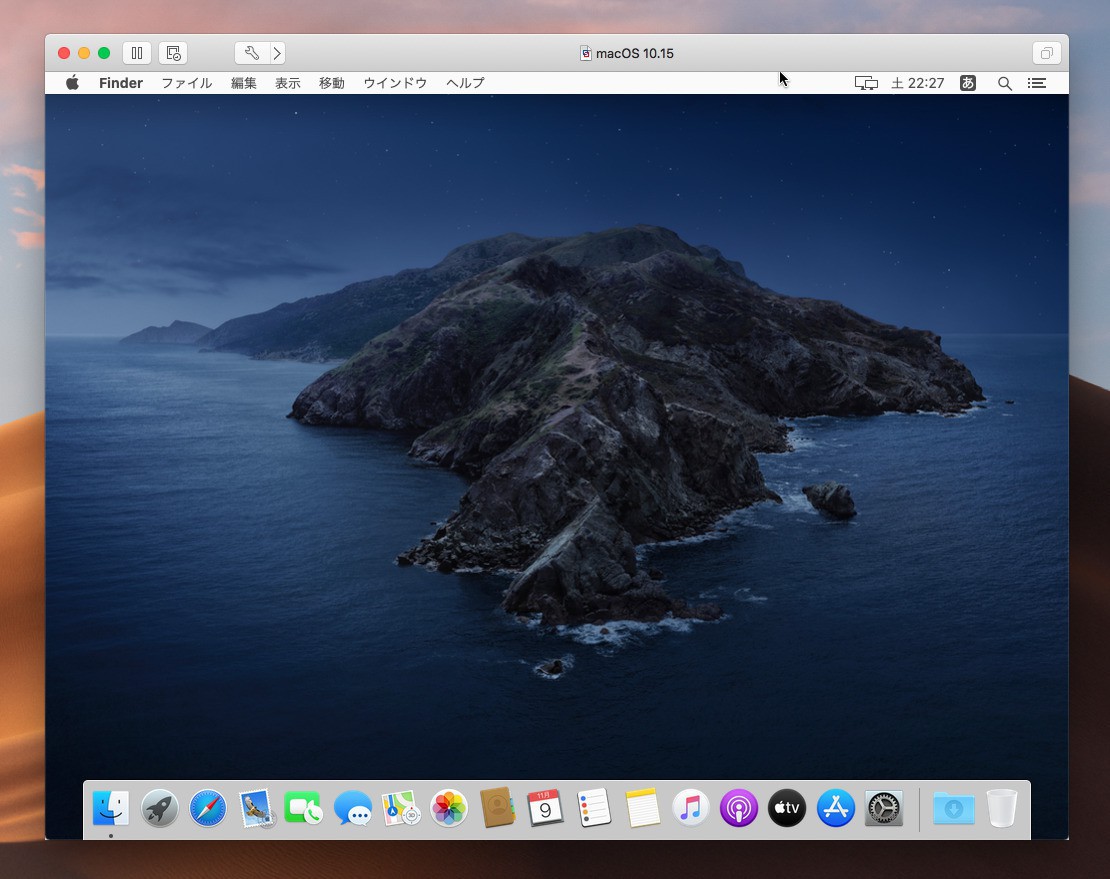Viewport: 1110px width, 879px height.
Task: Switch the Japanese input source
Action: pos(967,83)
